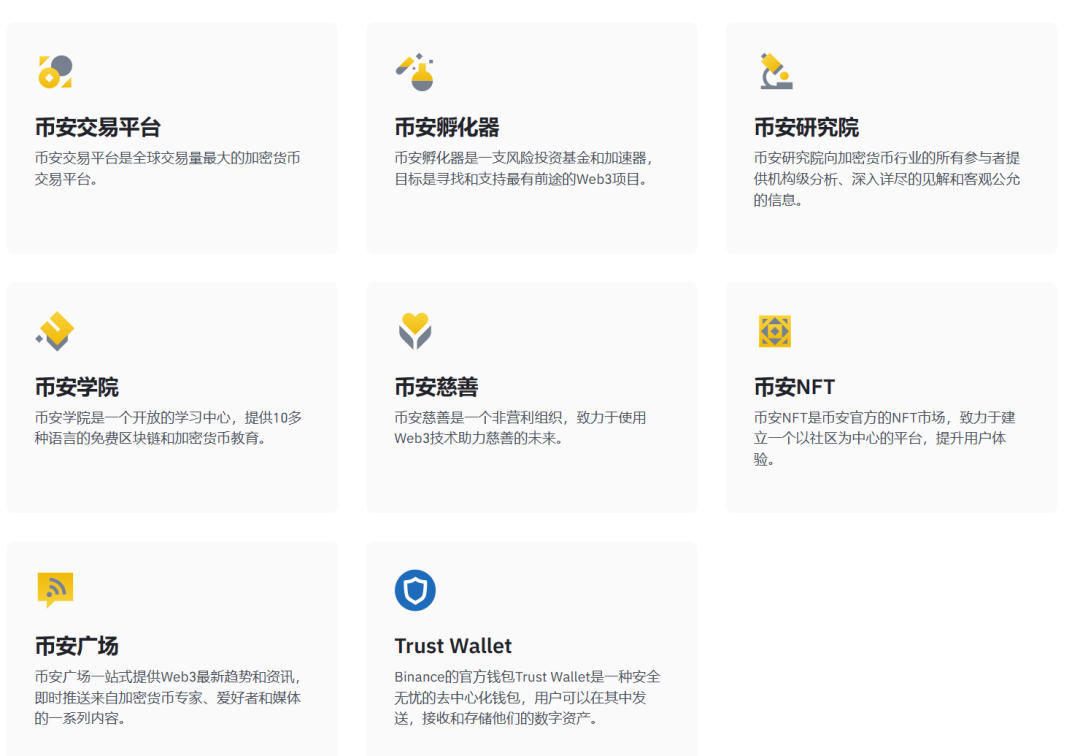The width and height of the screenshot is (1080, 756).
Task: Click the 币安NFT diamond icon
Action: 775,331
